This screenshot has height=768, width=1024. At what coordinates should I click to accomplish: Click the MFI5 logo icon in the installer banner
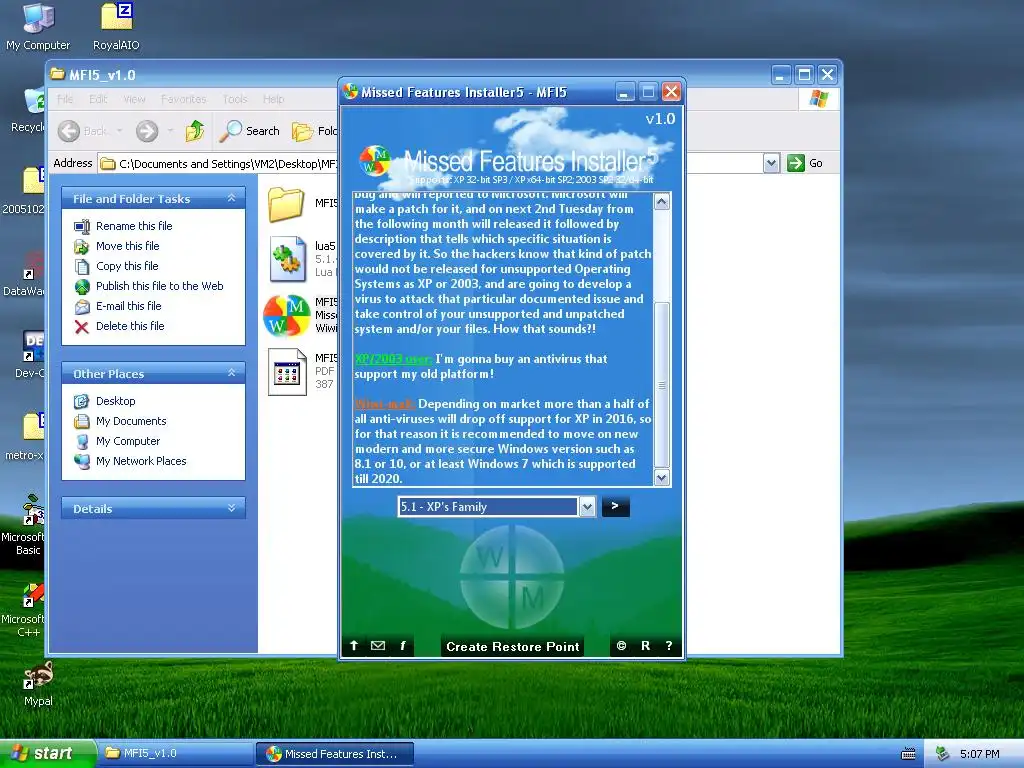375,161
